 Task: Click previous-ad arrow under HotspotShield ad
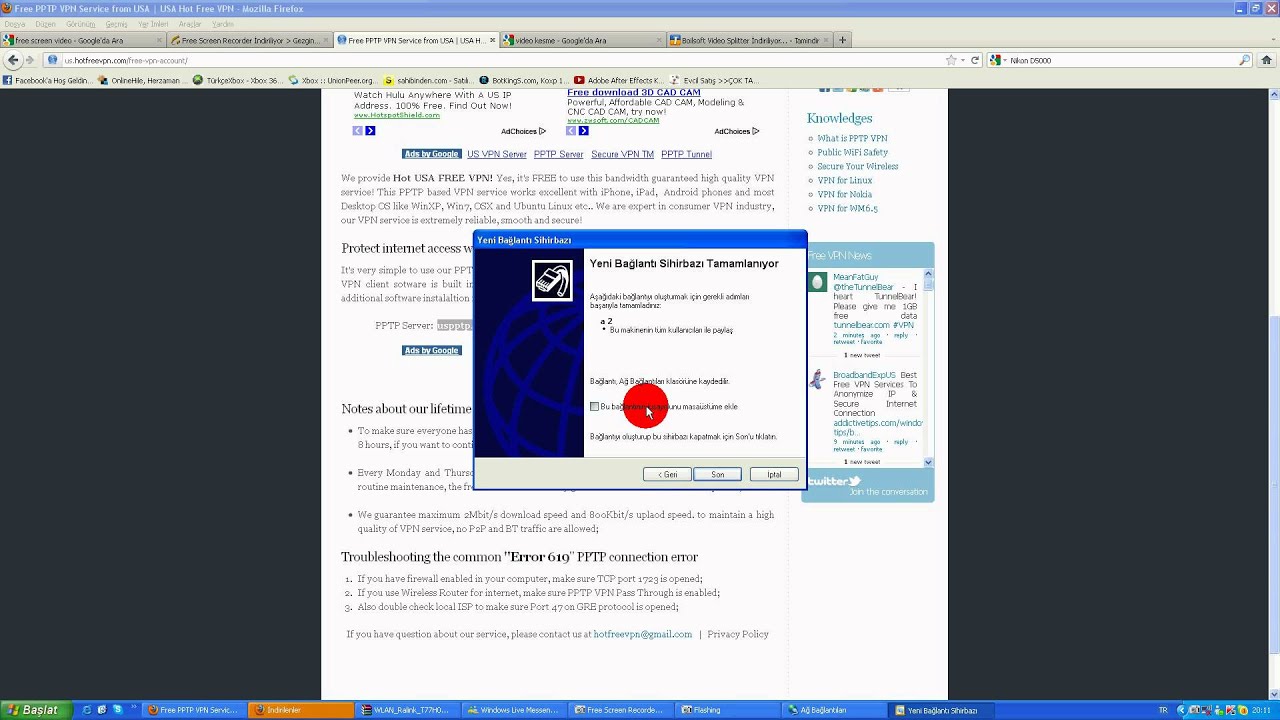[x=357, y=131]
